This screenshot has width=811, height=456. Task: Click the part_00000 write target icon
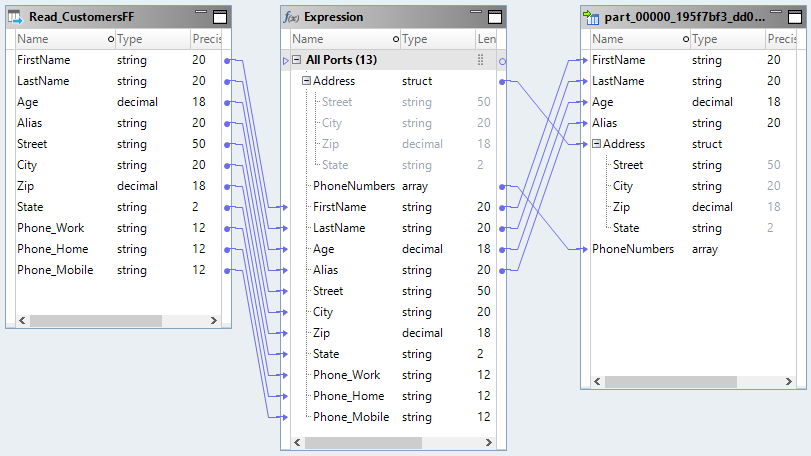(x=591, y=17)
